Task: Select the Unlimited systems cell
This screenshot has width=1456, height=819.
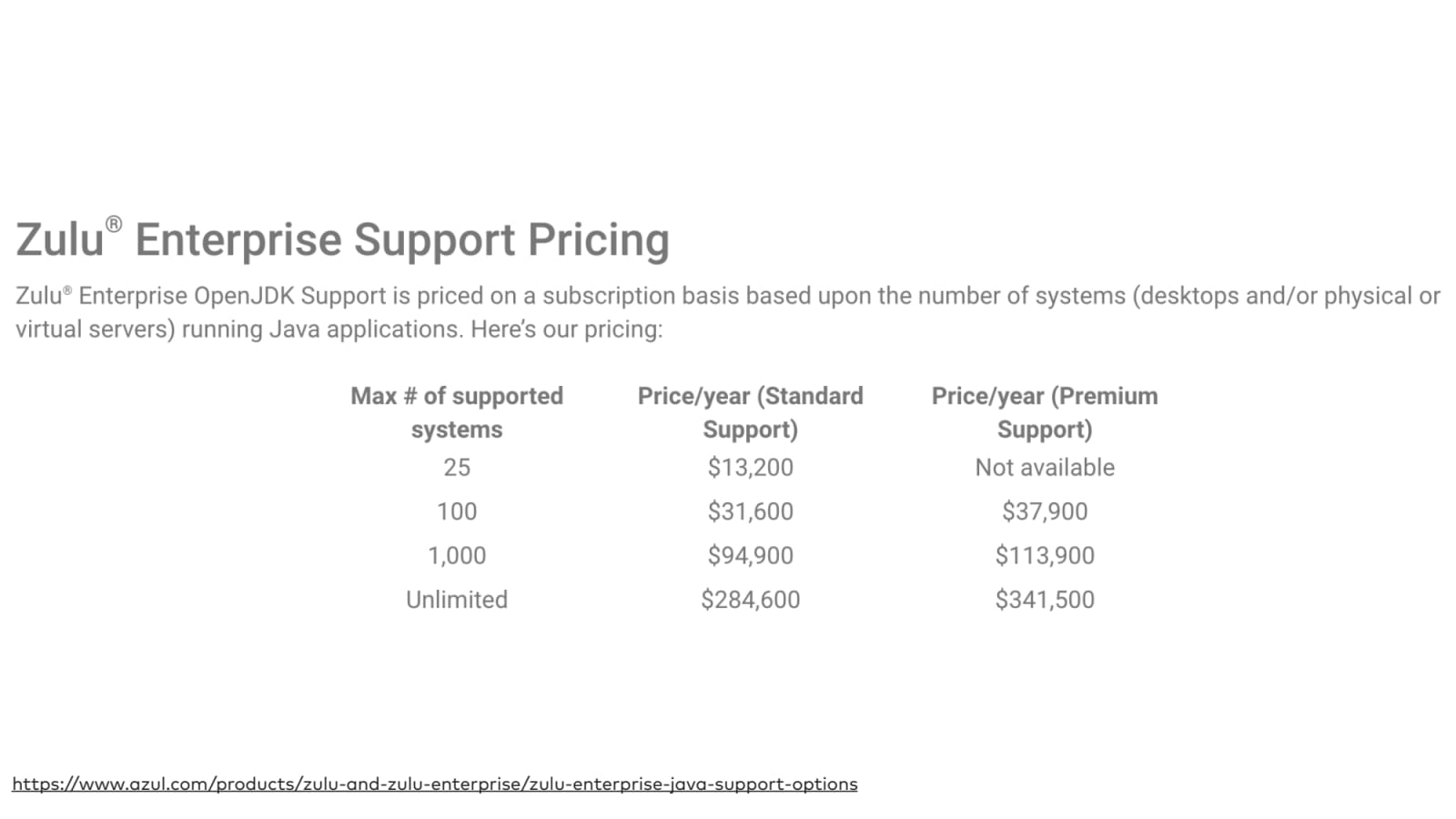Action: tap(456, 600)
